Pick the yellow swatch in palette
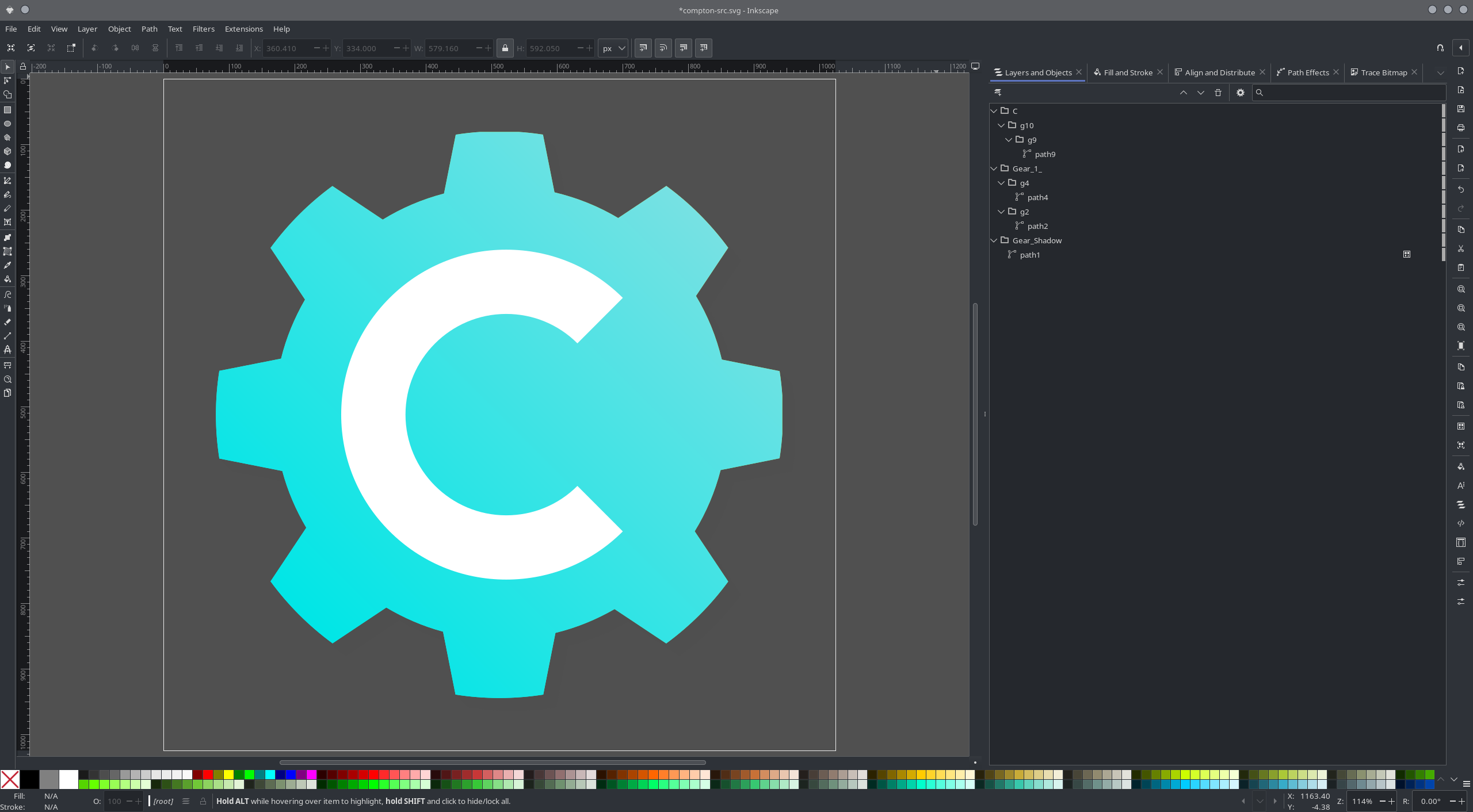 coord(228,775)
